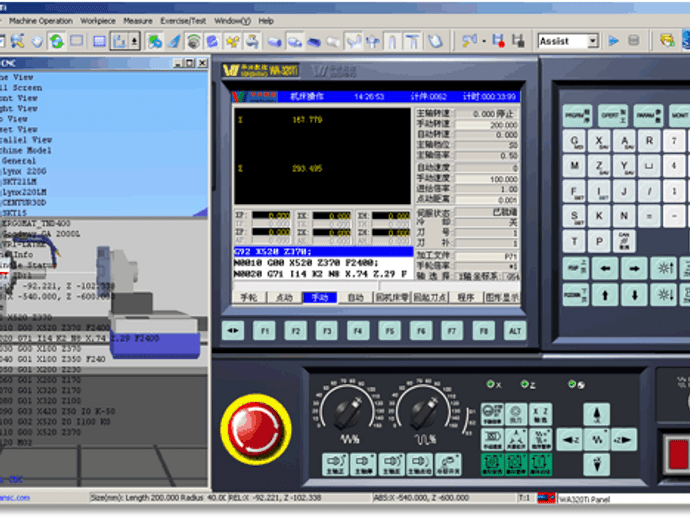Toggle the coolant switch button
Image resolution: width=690 pixels, height=518 pixels.
448,464
